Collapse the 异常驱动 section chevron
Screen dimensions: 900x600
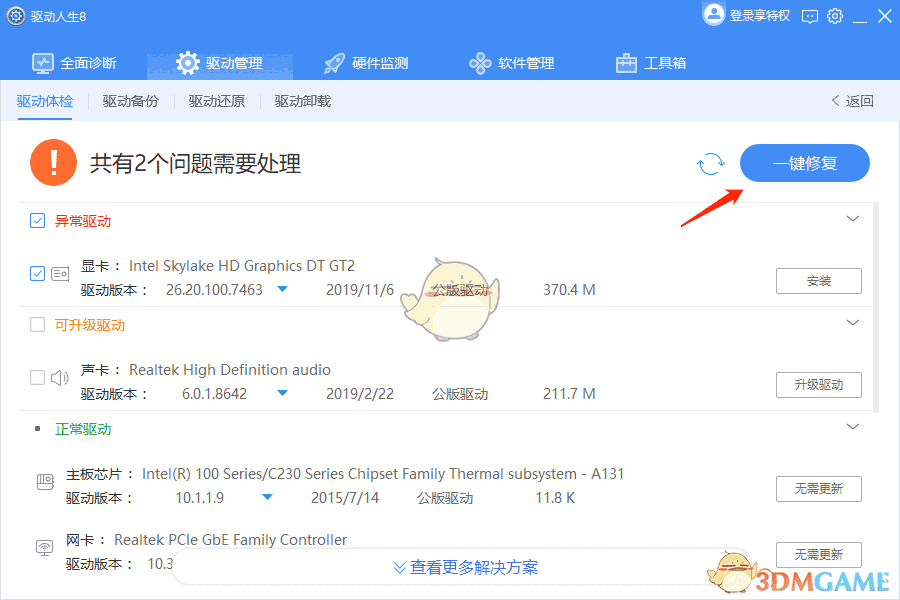[x=853, y=219]
